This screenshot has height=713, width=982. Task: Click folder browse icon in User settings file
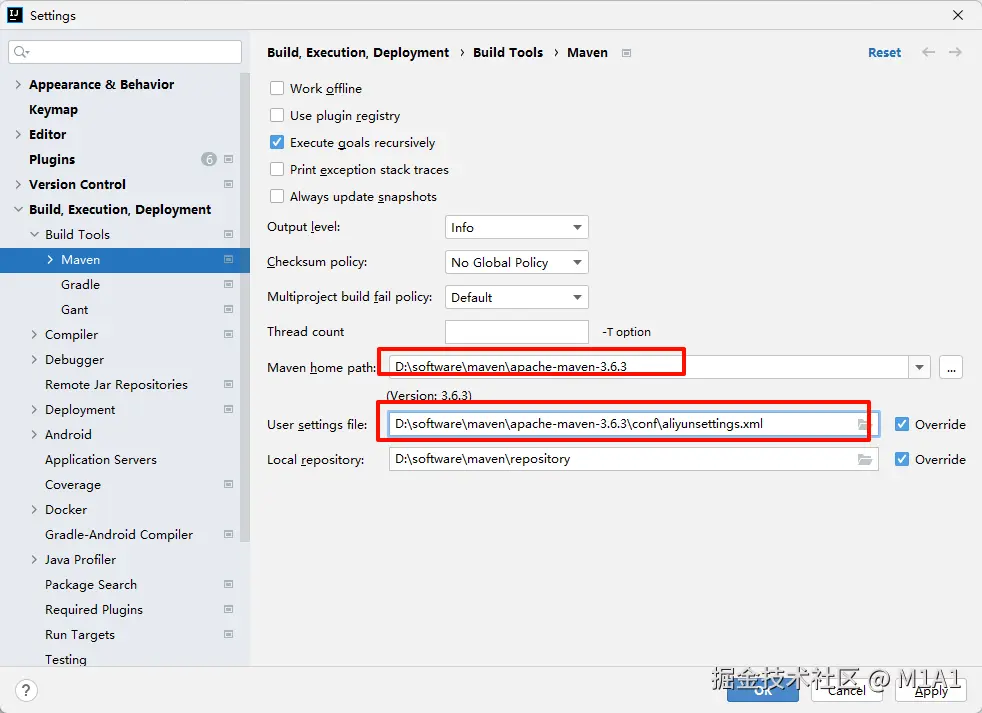(864, 424)
